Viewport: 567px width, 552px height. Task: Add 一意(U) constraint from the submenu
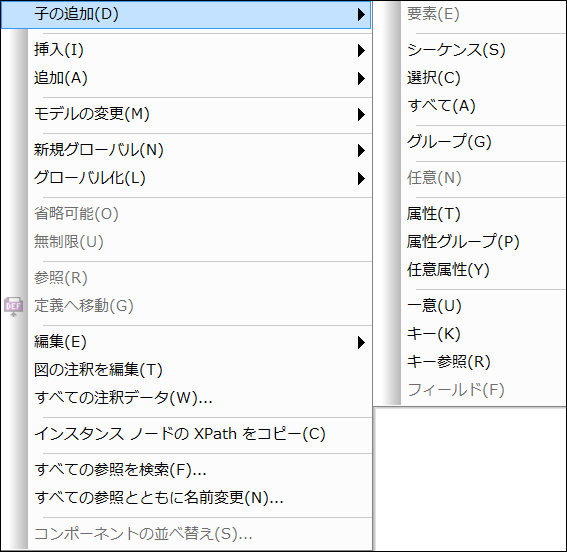pyautogui.click(x=470, y=306)
